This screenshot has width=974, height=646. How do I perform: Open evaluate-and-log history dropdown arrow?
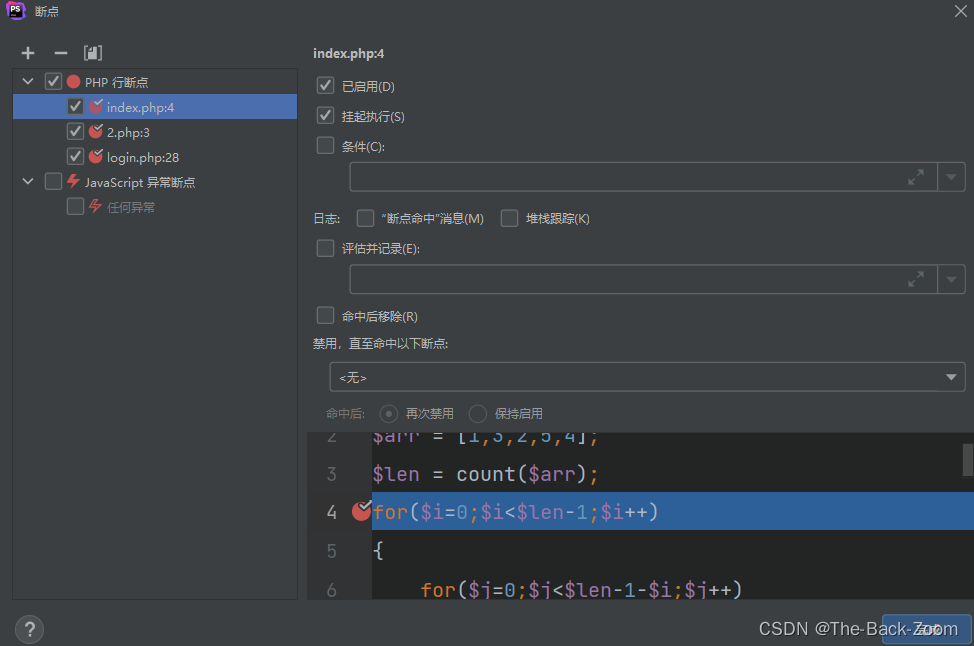point(951,280)
